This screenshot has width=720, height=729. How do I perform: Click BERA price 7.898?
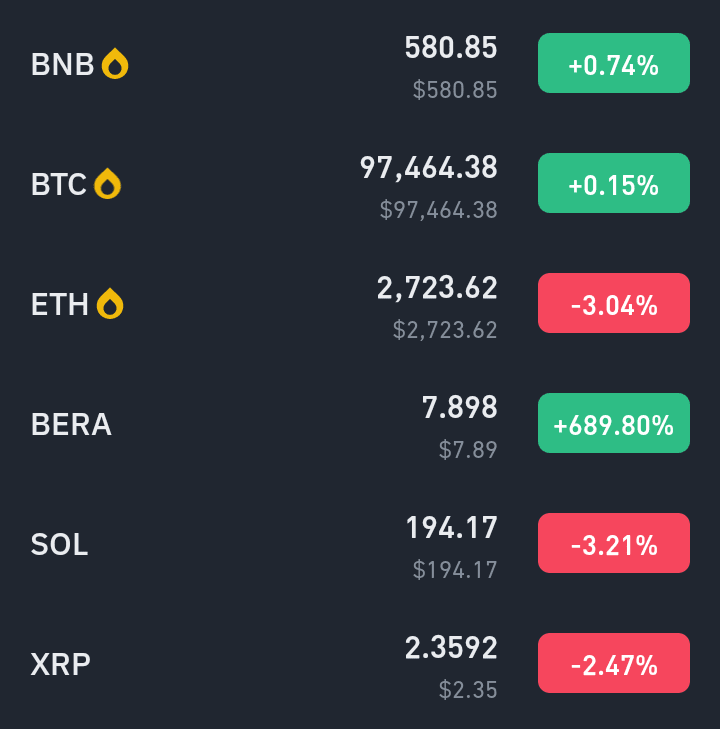click(x=460, y=407)
